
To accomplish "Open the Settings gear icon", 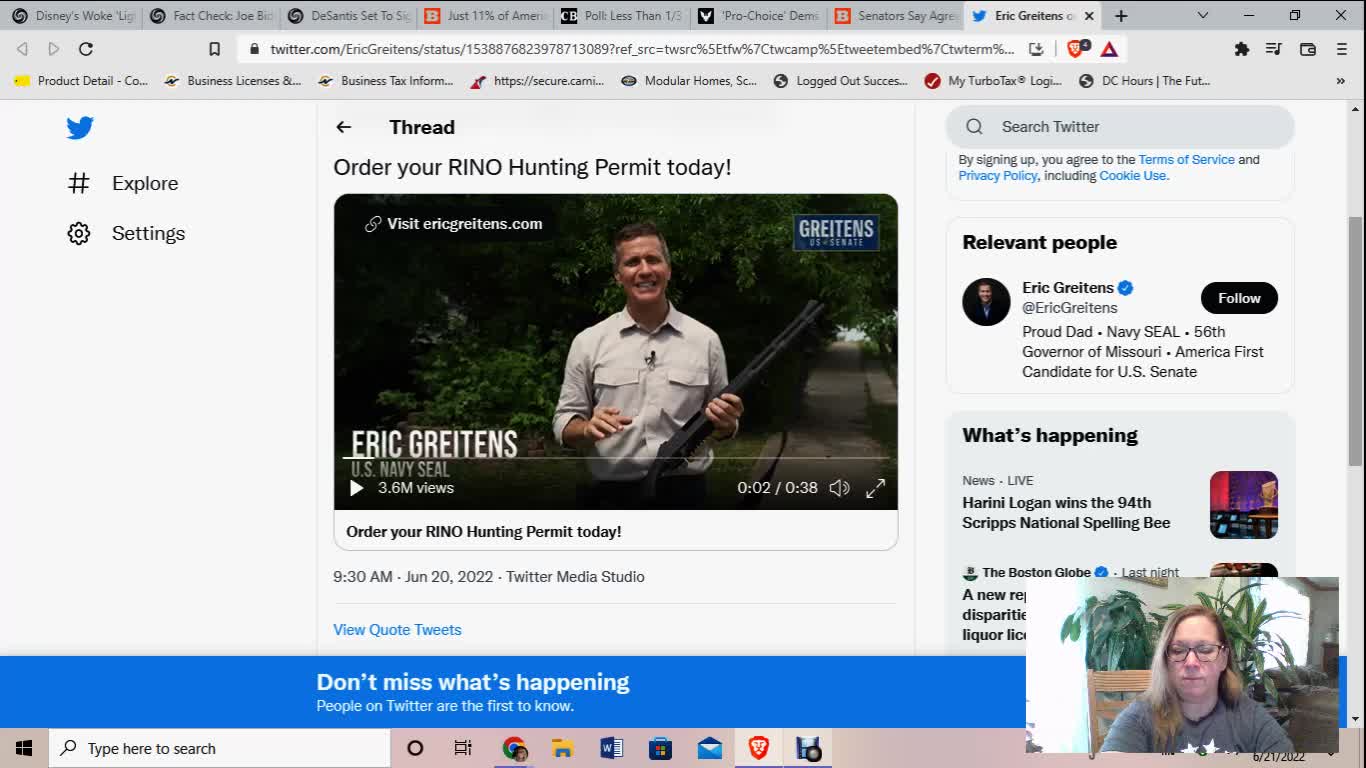I will point(78,233).
